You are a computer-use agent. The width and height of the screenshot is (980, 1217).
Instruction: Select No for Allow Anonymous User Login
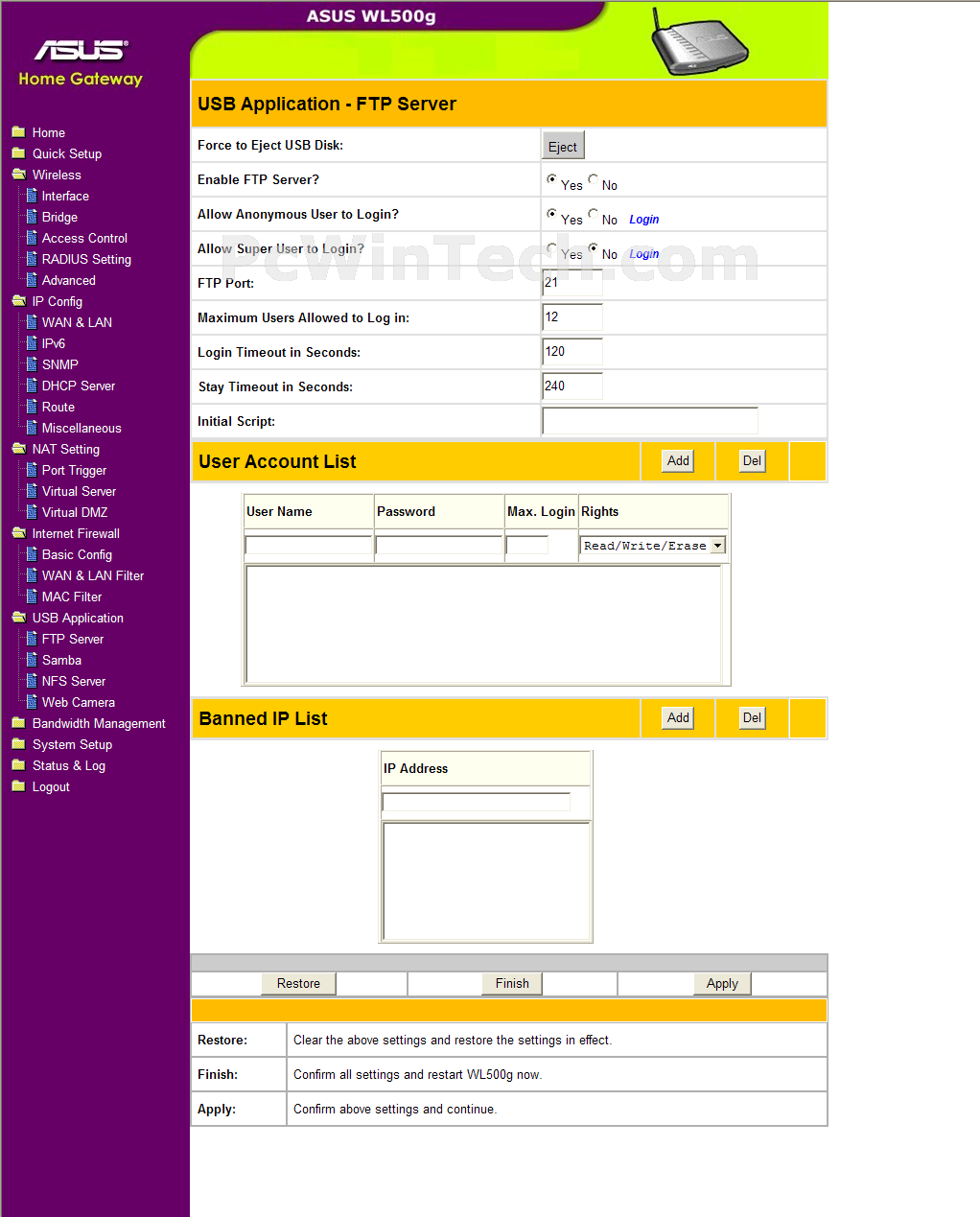(594, 214)
